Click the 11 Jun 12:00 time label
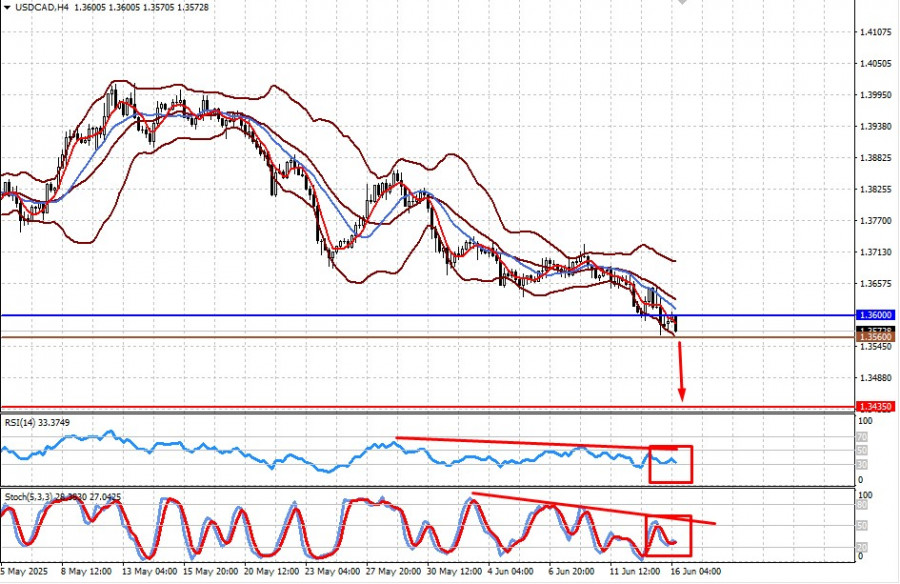The width and height of the screenshot is (900, 584). coord(634,572)
